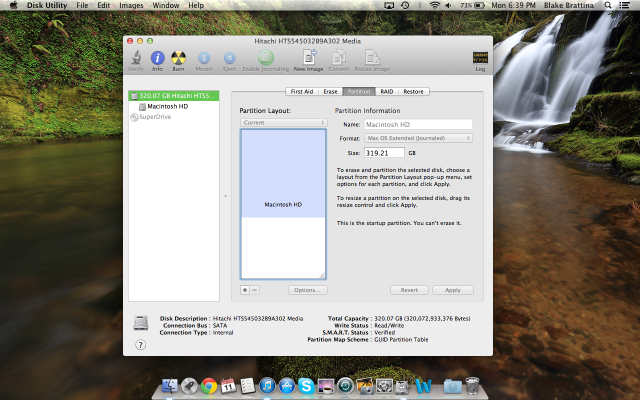Open the Help menu

click(196, 5)
